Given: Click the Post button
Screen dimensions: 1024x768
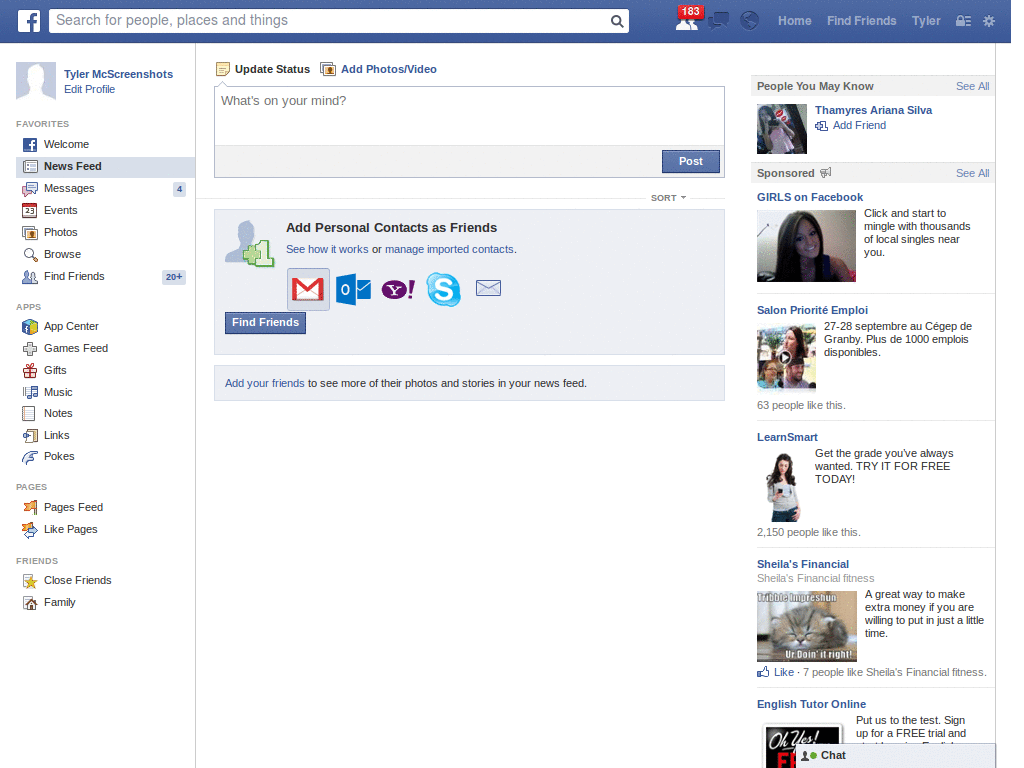Looking at the screenshot, I should (691, 161).
